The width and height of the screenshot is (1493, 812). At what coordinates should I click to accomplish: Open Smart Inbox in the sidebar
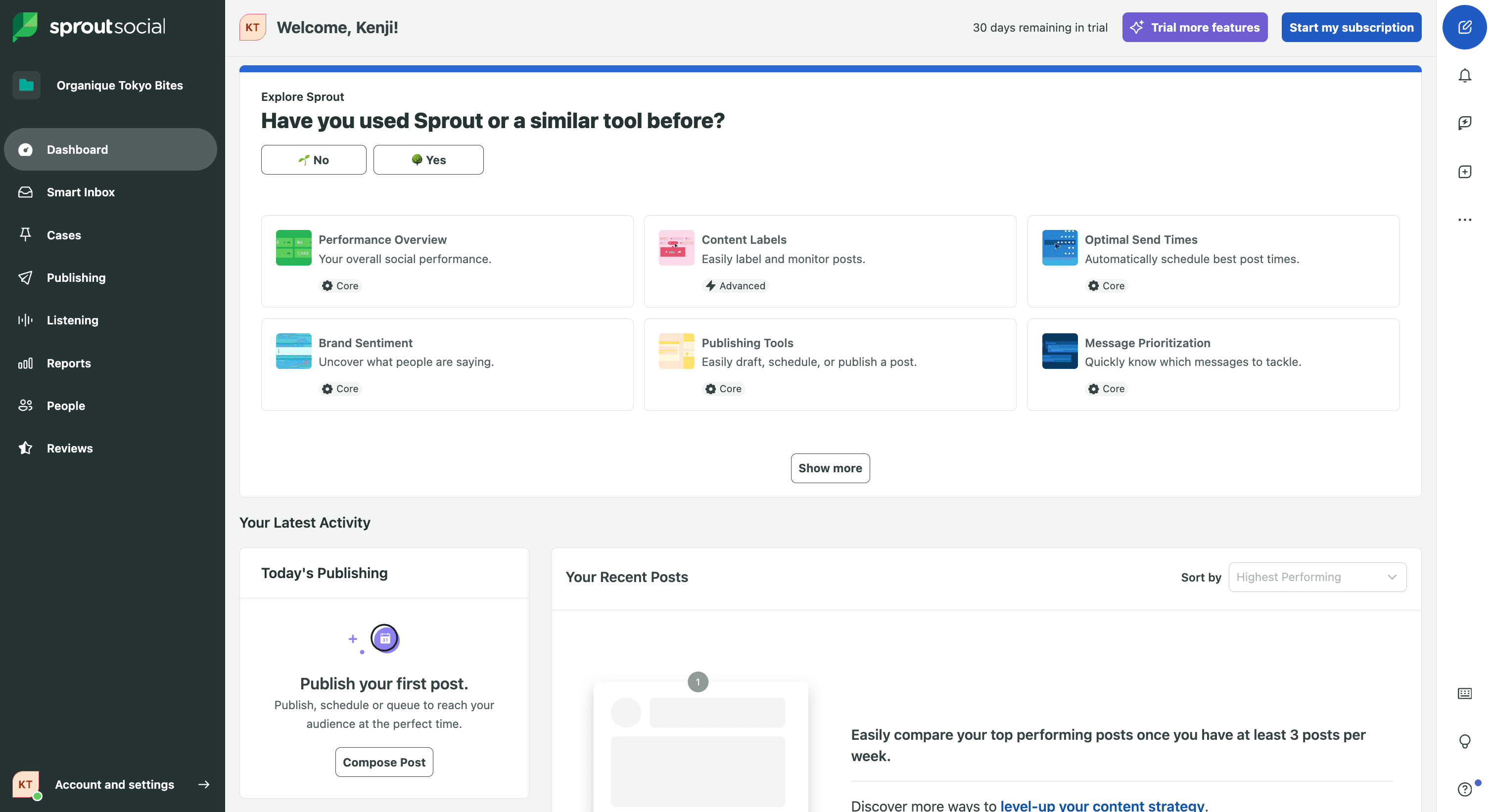click(81, 192)
